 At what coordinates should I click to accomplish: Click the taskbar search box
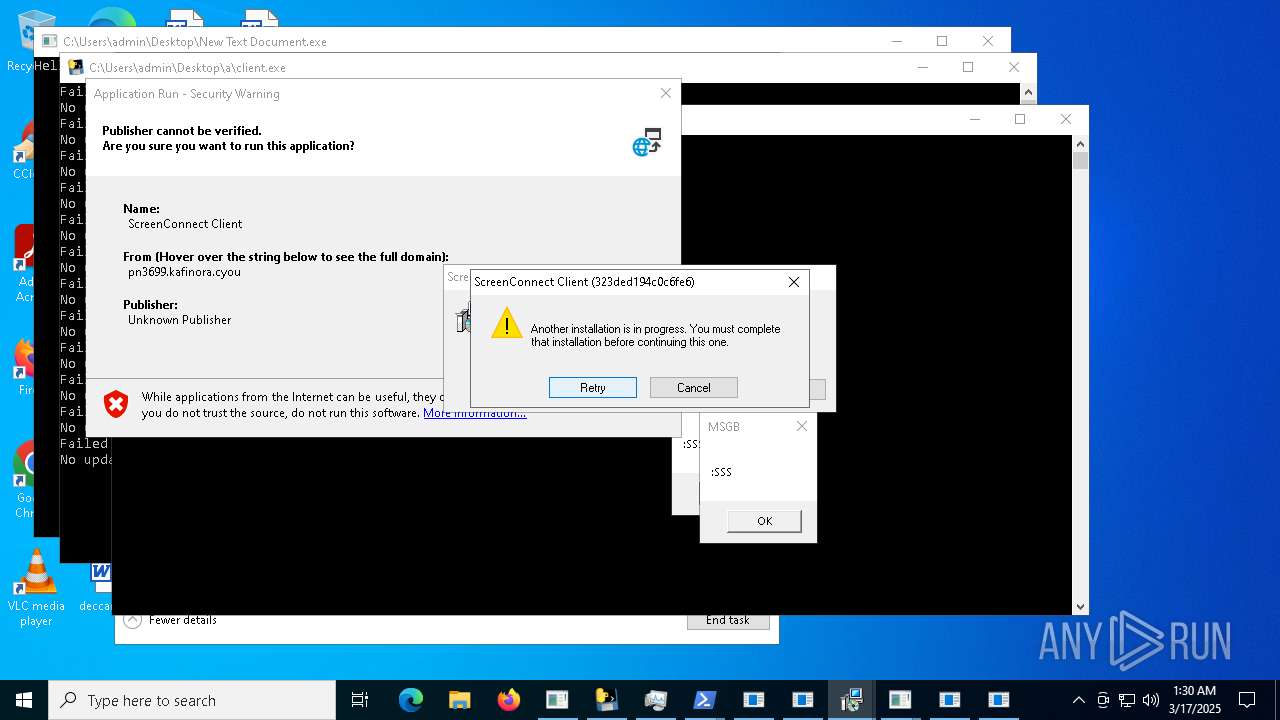coord(192,700)
